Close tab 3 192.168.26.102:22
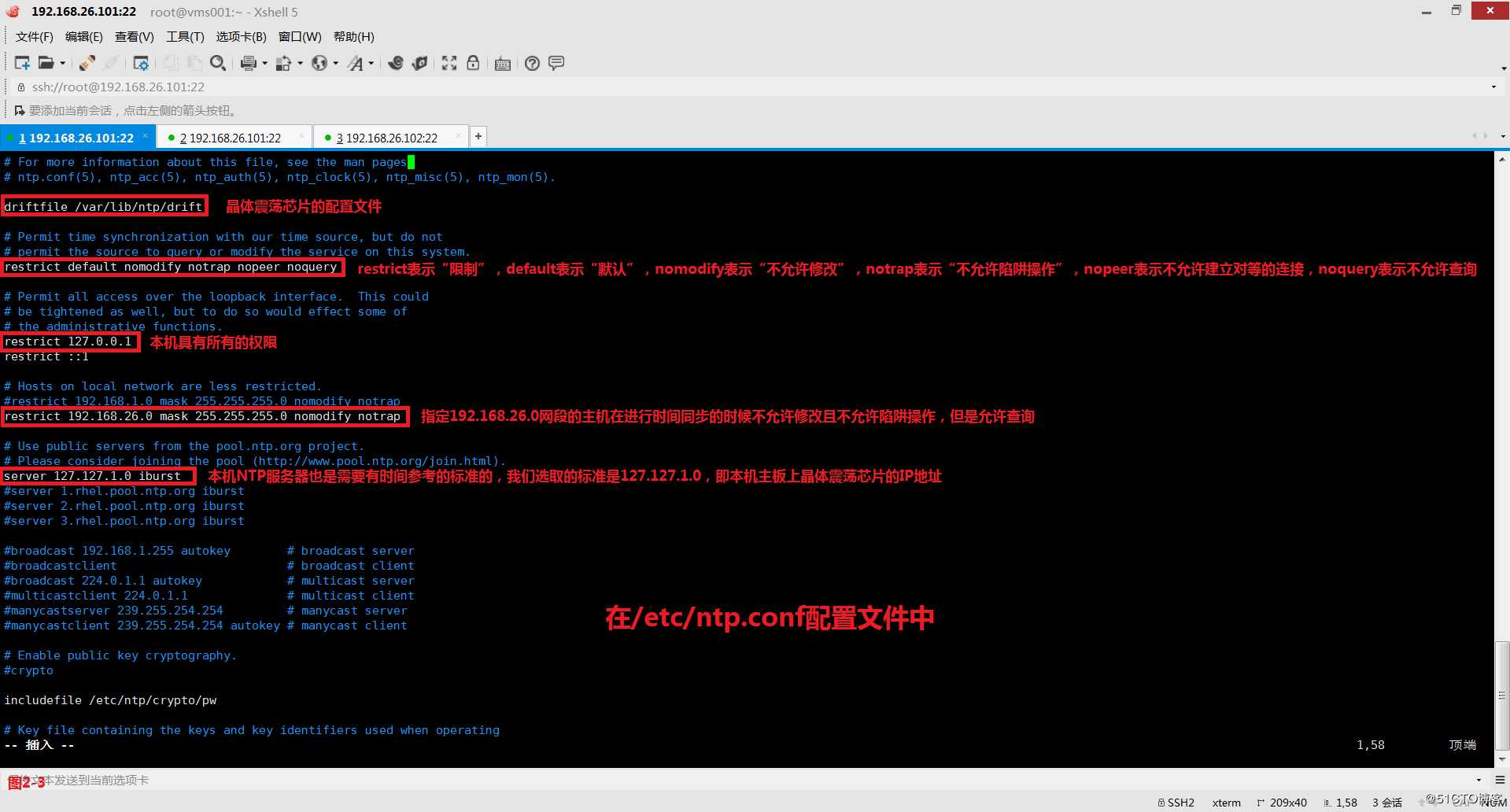 459,136
